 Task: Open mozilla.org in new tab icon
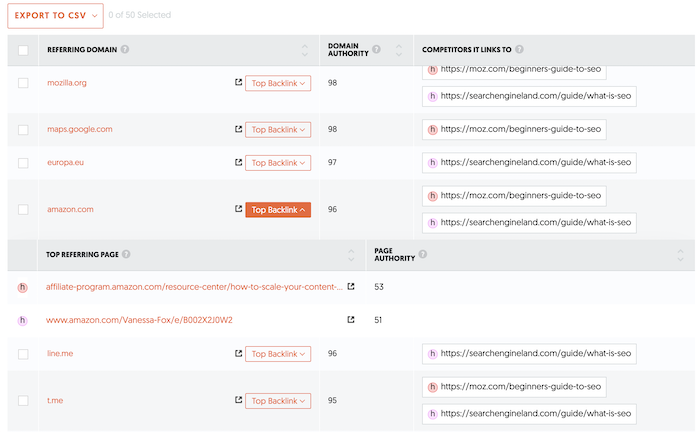[x=238, y=82]
